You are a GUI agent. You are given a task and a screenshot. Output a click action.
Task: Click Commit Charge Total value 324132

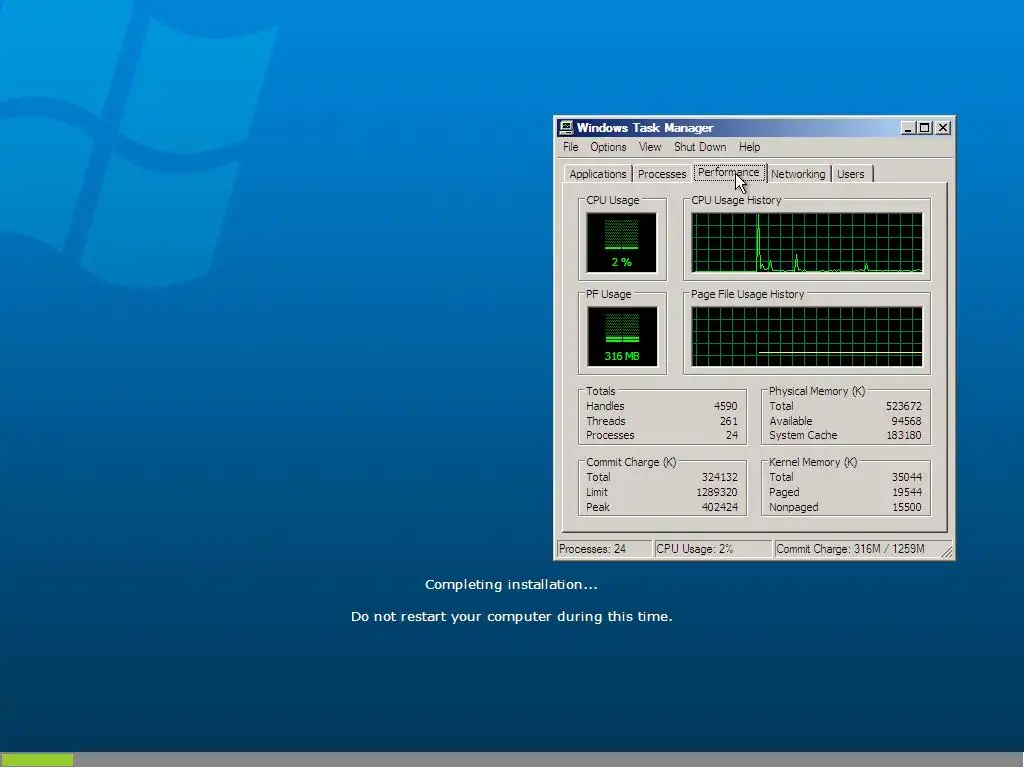pyautogui.click(x=720, y=477)
